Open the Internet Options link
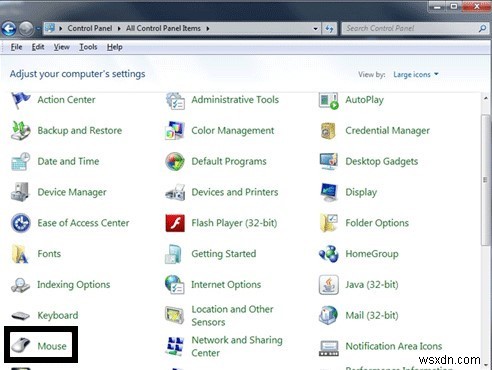 click(226, 285)
